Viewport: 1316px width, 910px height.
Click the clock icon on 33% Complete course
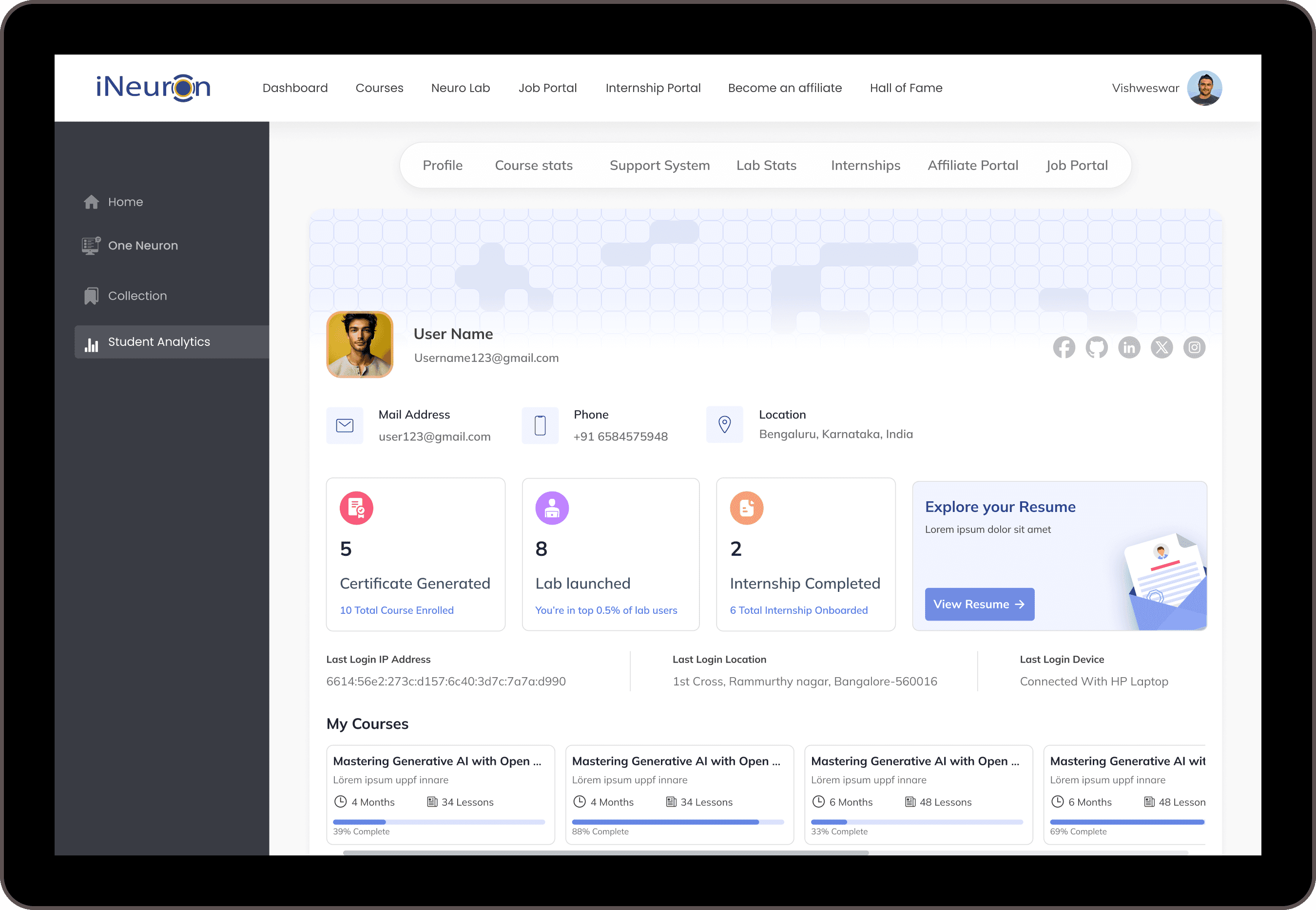[x=818, y=802]
